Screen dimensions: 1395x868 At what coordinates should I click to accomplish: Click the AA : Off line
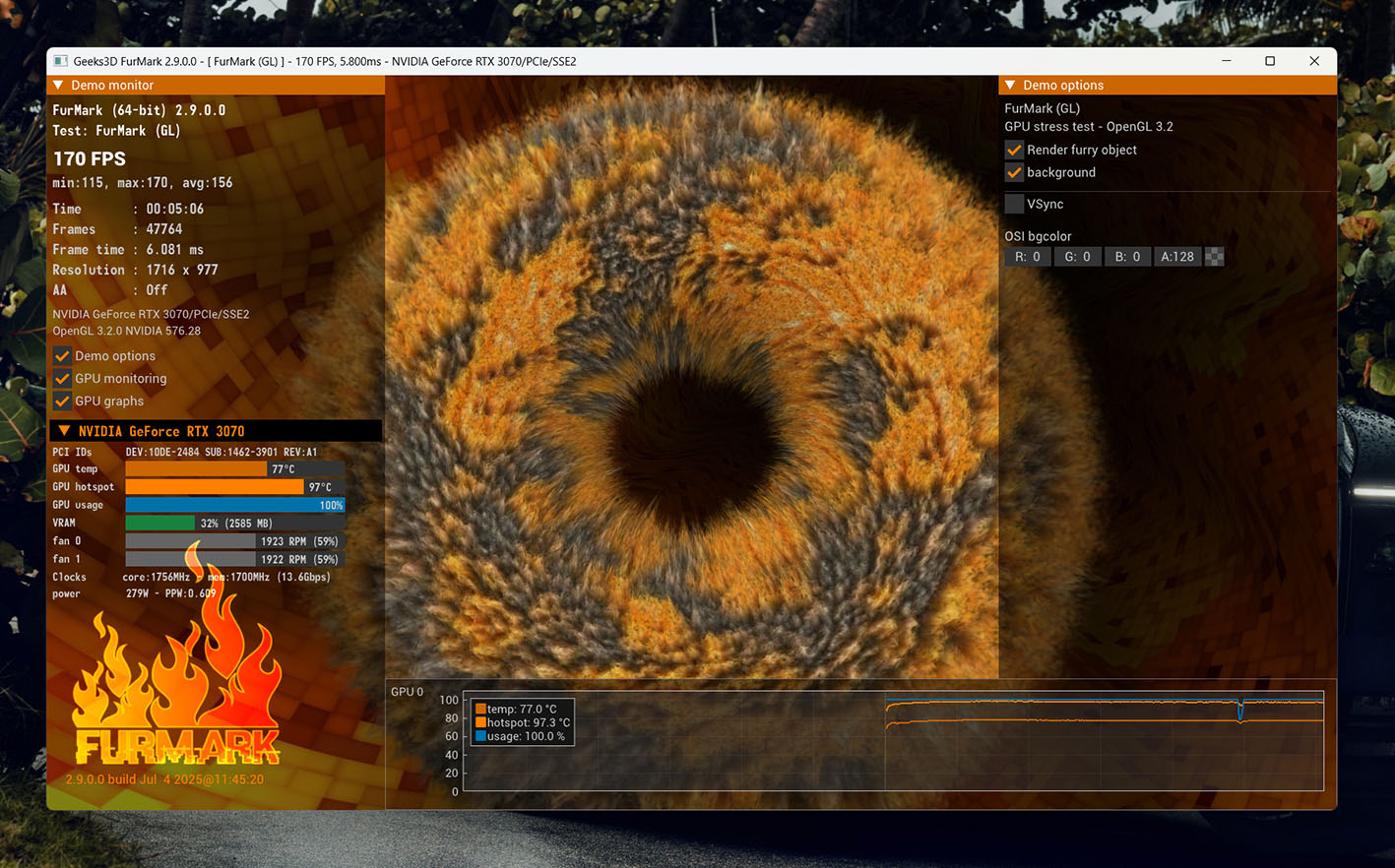(x=110, y=290)
